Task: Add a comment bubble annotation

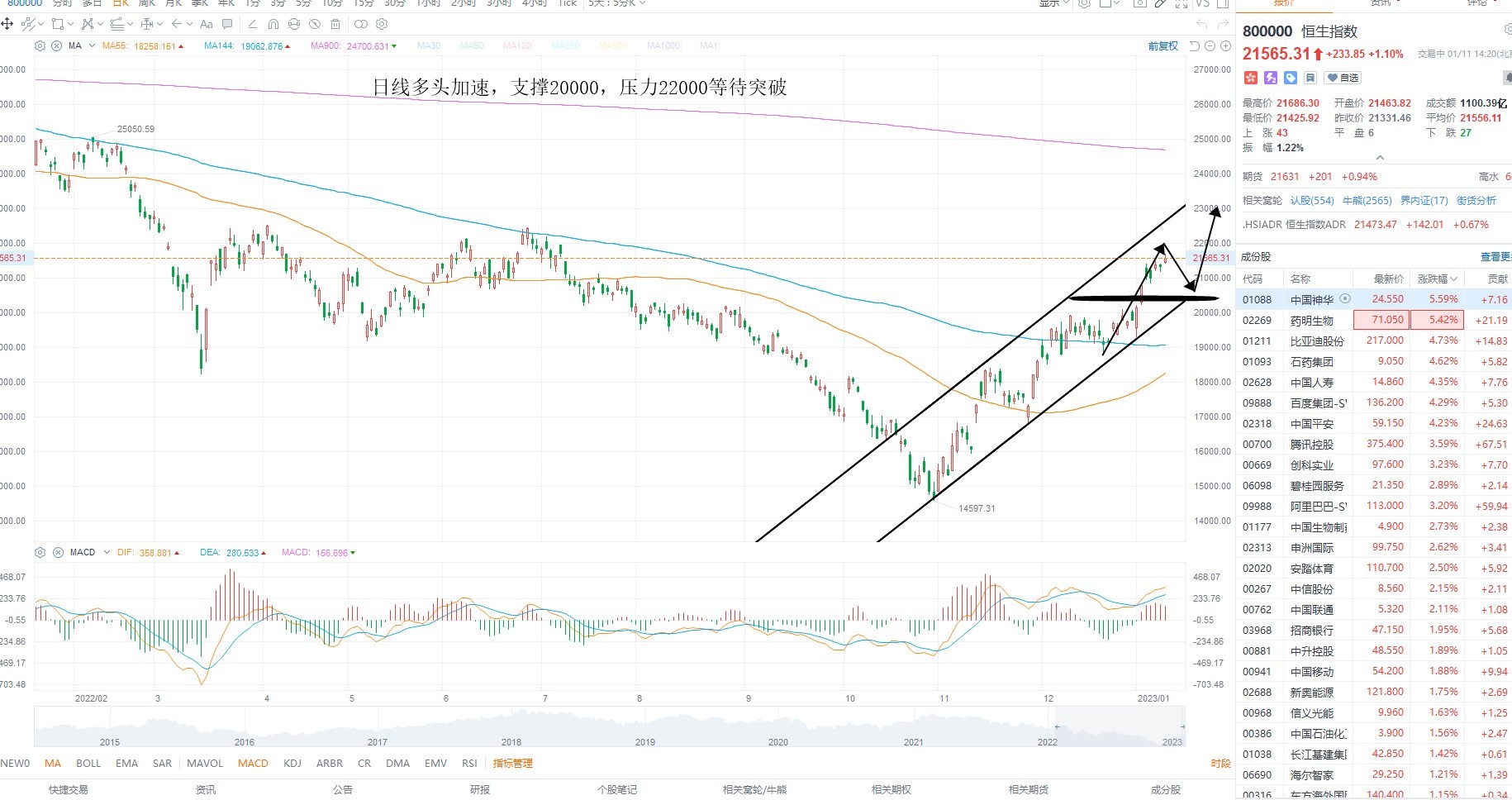Action: pyautogui.click(x=227, y=24)
